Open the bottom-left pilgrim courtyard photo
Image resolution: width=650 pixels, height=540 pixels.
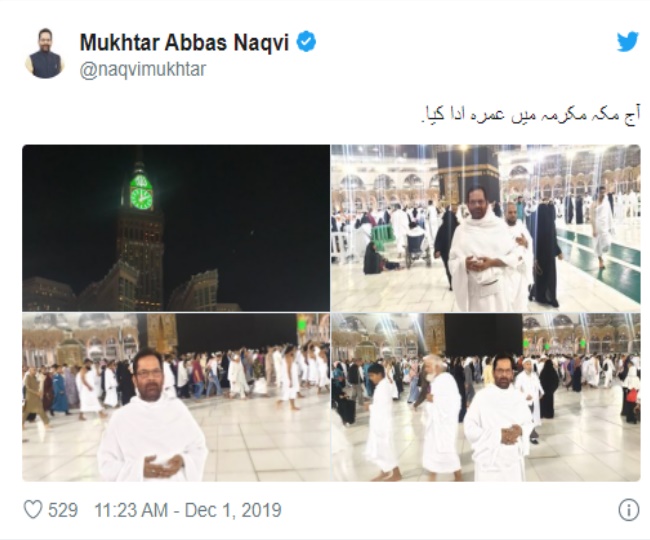(x=176, y=397)
